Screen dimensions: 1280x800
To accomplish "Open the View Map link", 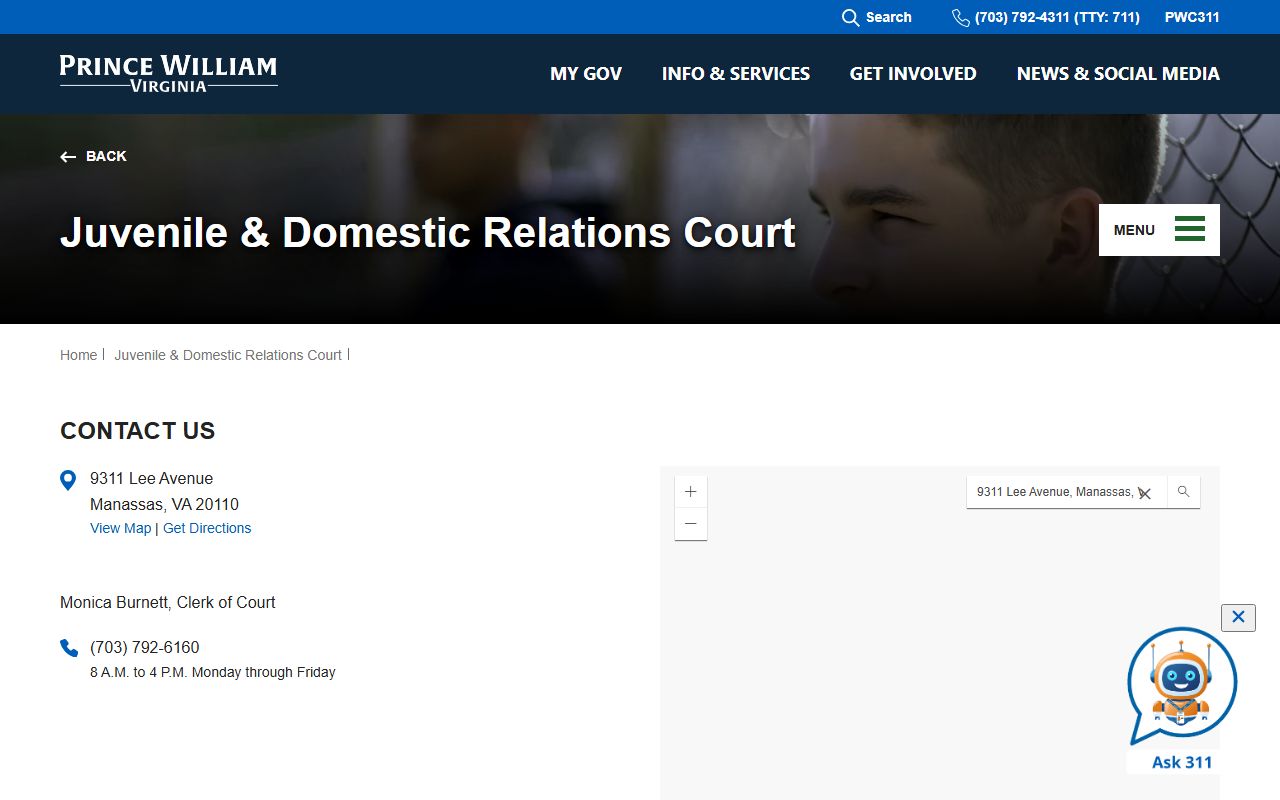I will [120, 528].
